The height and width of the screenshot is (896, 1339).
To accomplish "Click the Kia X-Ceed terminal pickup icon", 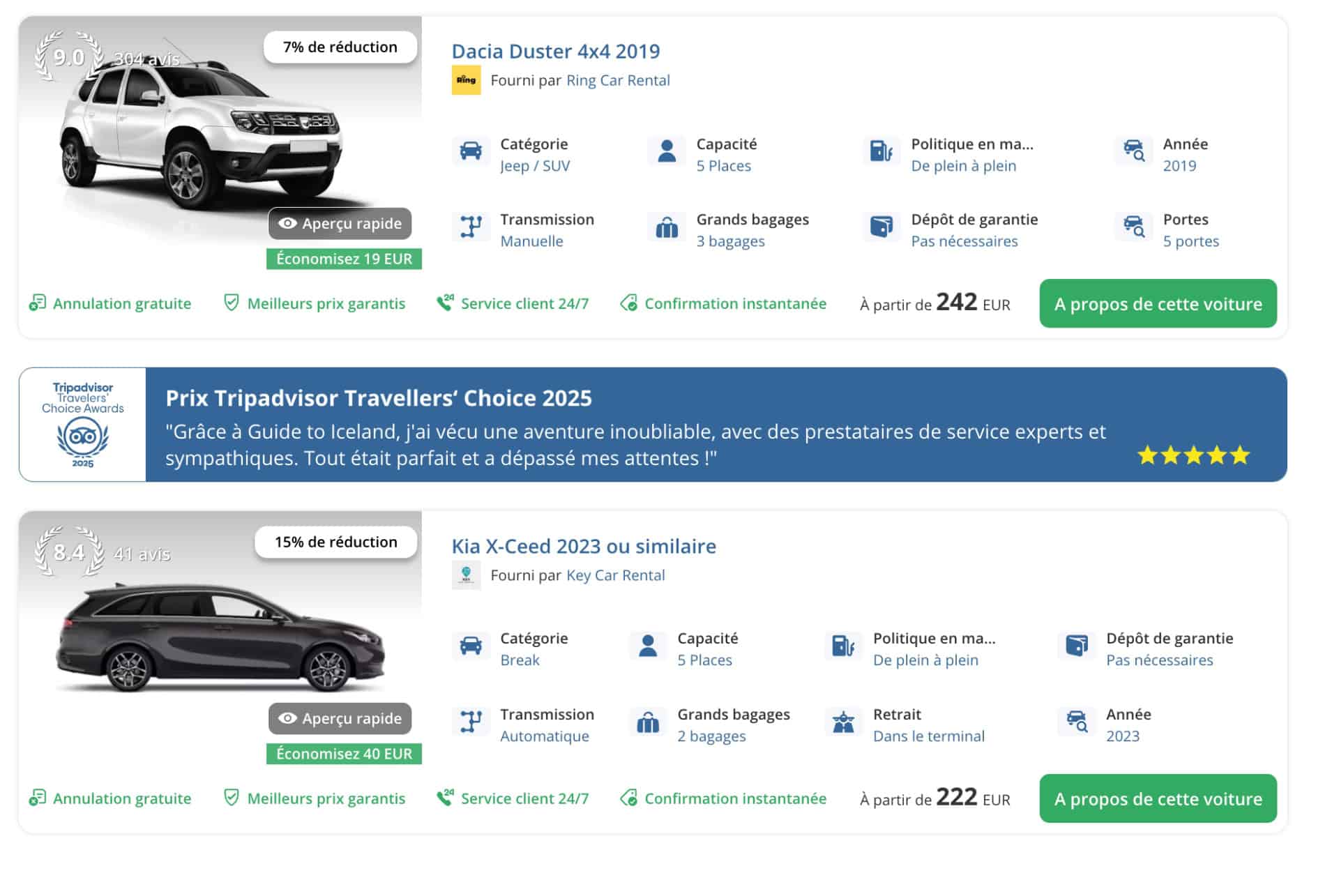I will pyautogui.click(x=843, y=722).
